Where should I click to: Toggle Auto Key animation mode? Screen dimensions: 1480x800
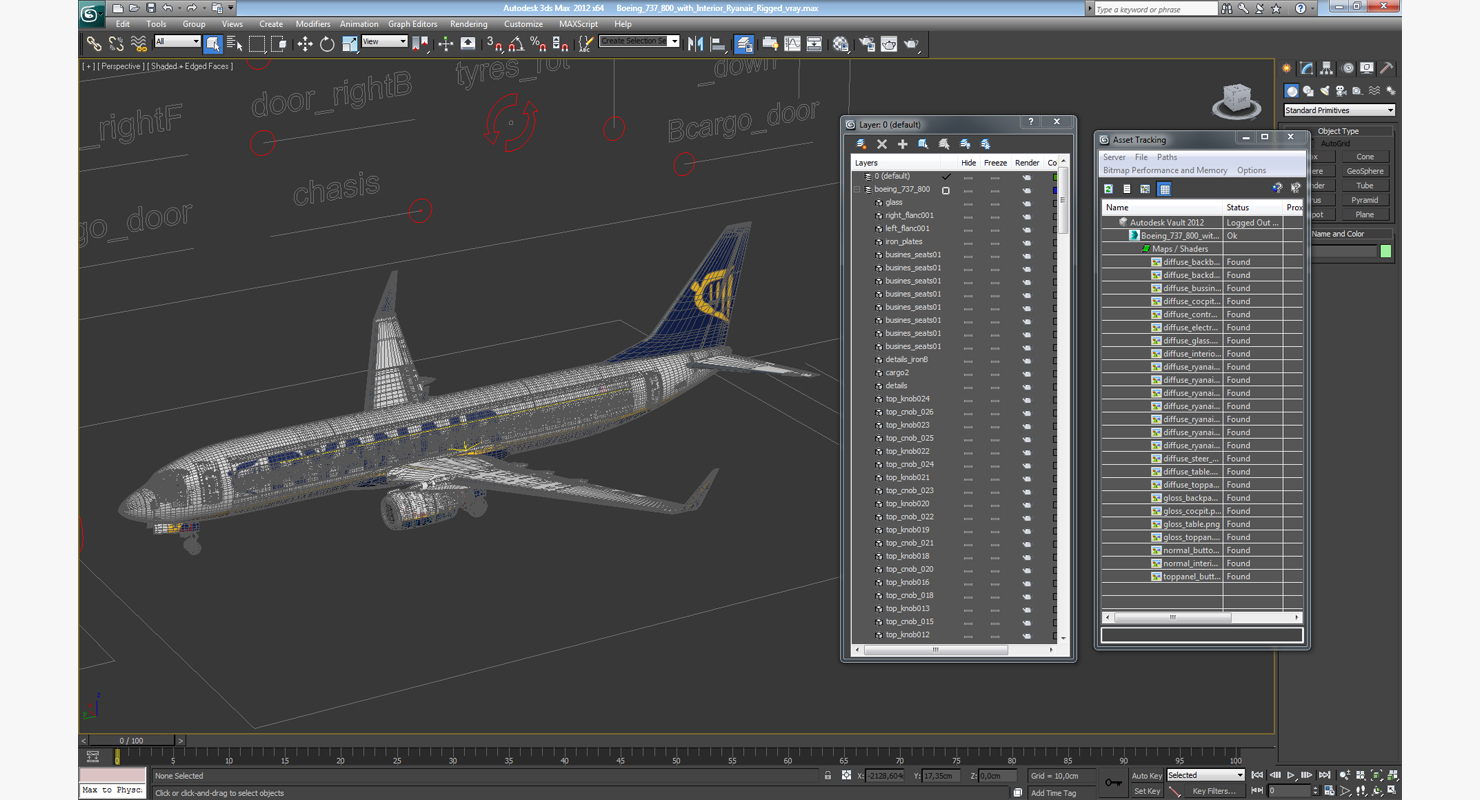[x=1146, y=775]
